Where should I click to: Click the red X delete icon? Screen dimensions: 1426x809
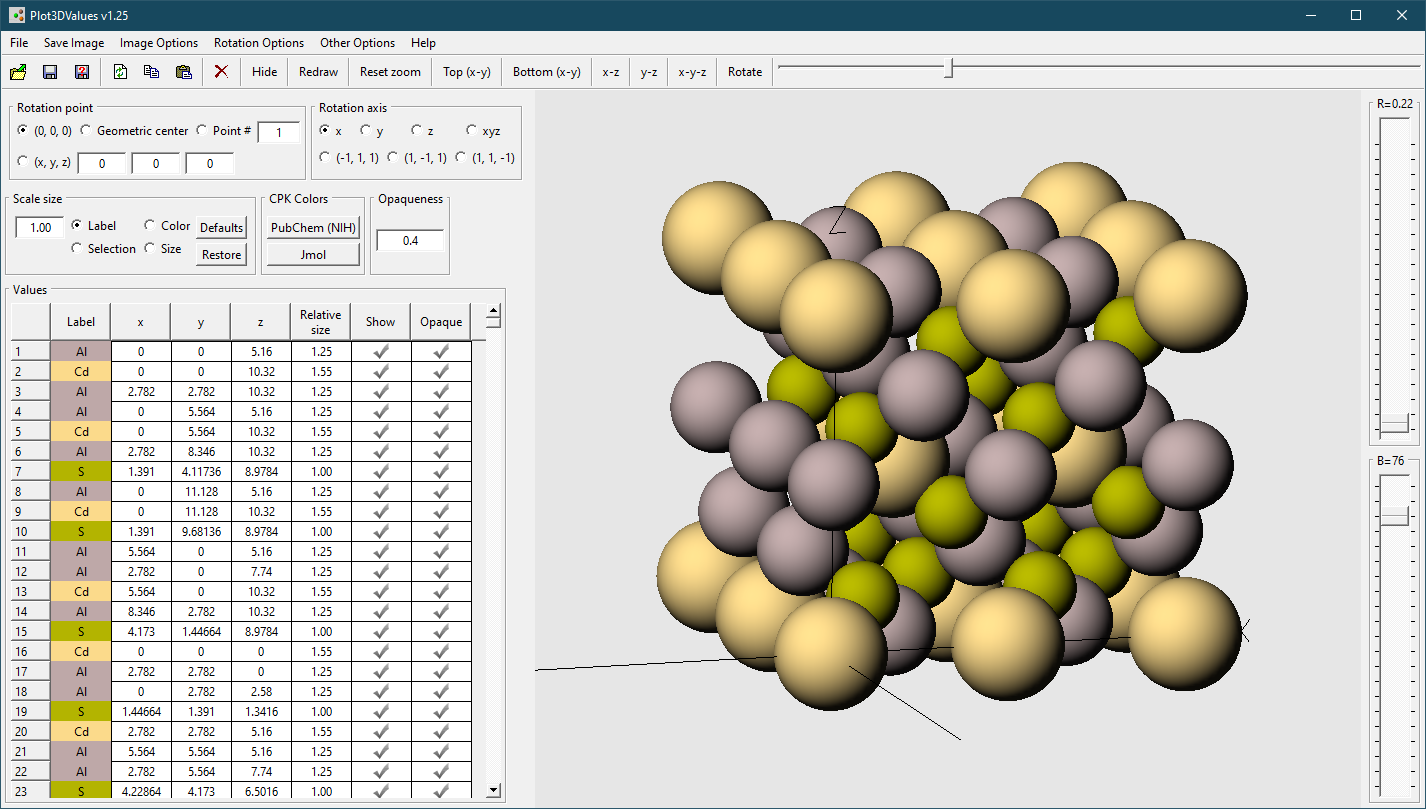(x=221, y=72)
